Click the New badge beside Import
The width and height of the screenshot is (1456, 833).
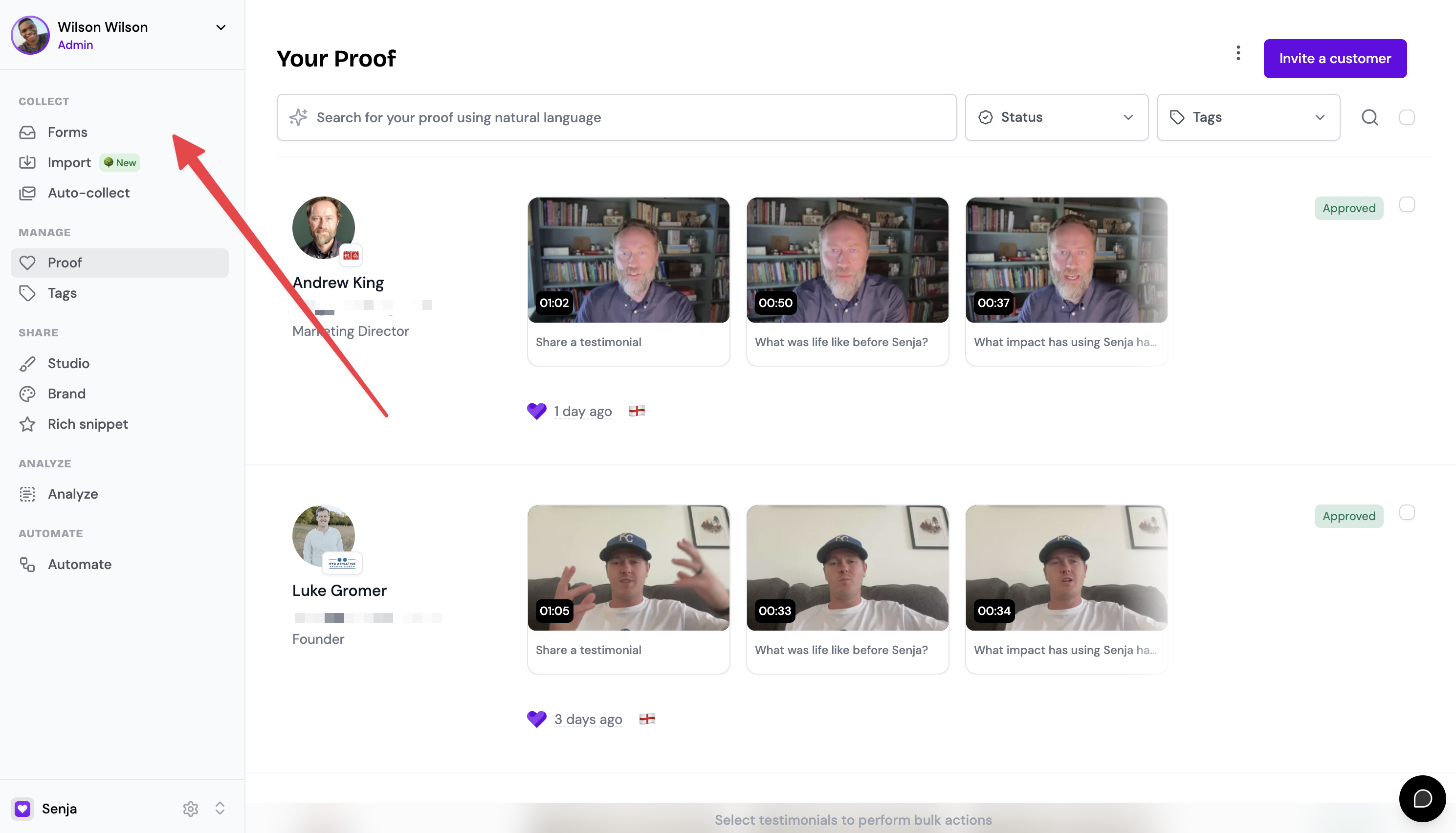pyautogui.click(x=120, y=162)
